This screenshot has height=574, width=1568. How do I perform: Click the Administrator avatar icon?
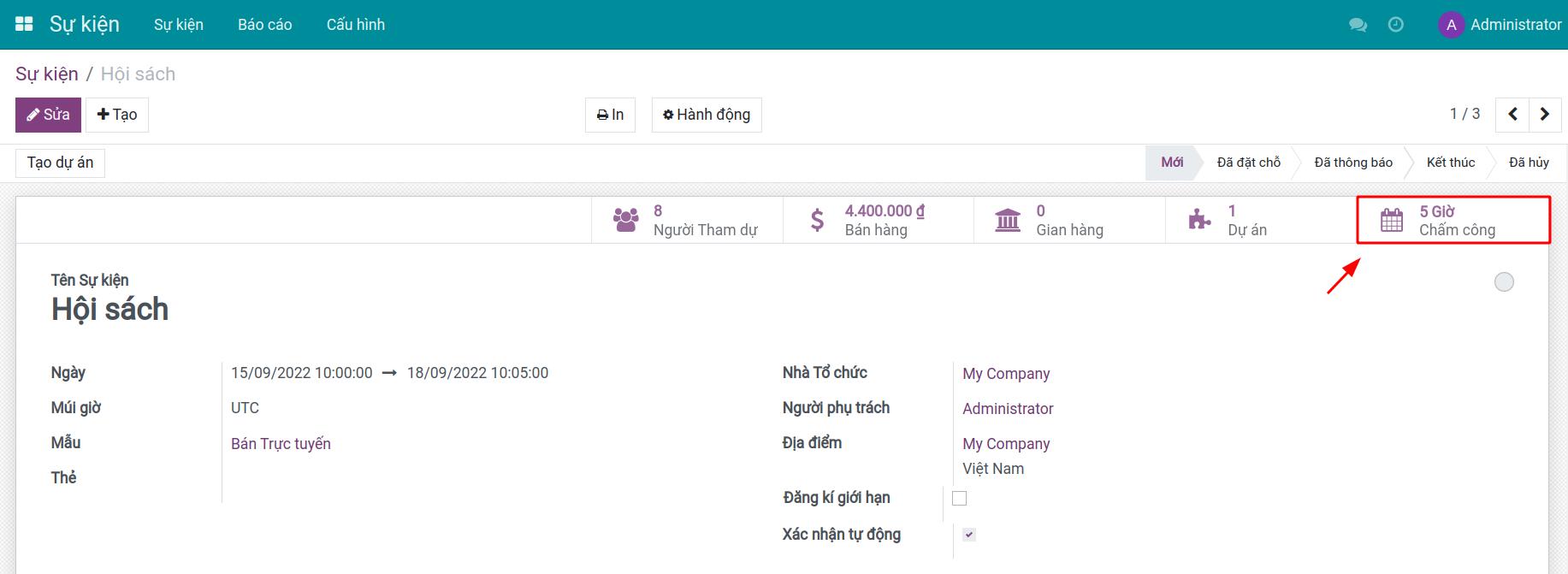(x=1451, y=25)
